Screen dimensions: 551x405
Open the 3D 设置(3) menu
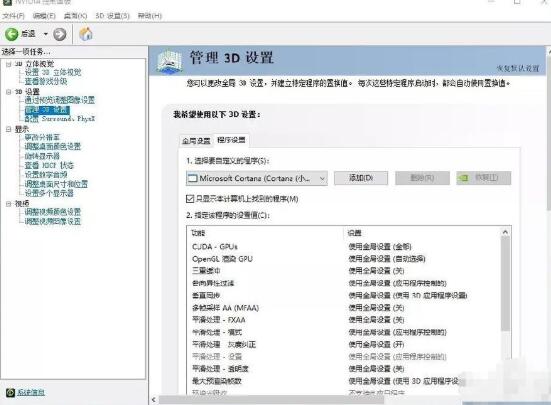pos(112,16)
